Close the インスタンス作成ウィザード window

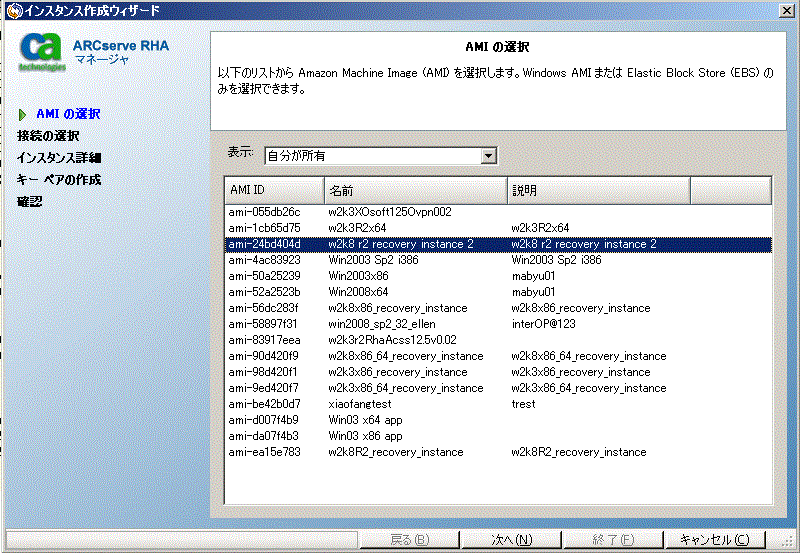[786, 10]
